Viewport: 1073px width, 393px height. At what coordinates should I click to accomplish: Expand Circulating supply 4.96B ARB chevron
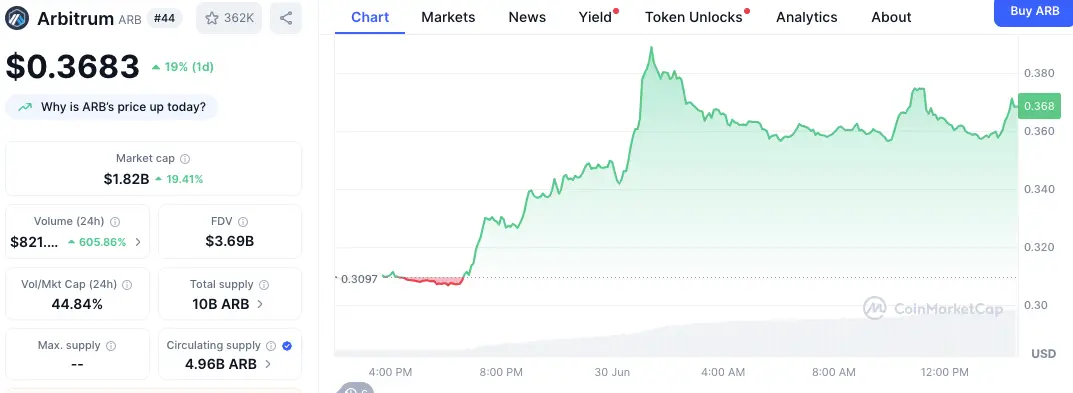268,364
